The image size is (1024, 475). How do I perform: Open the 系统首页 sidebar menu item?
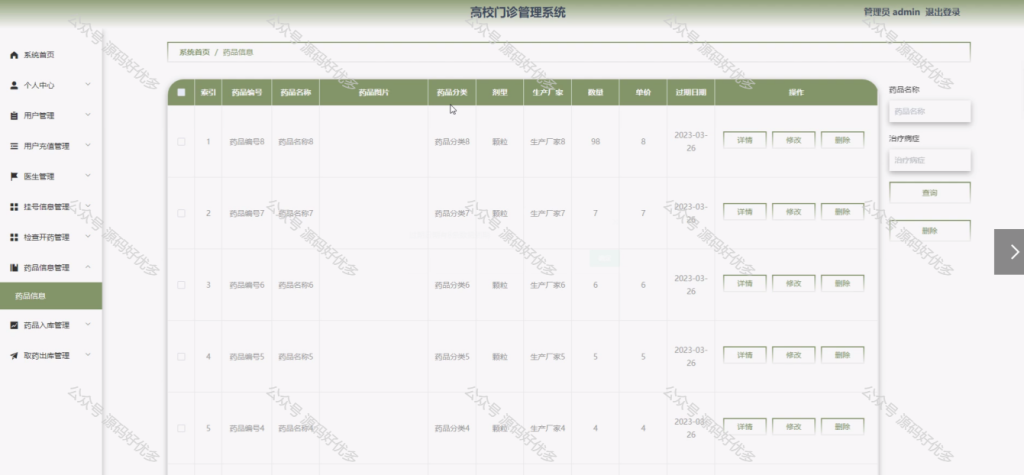click(51, 55)
